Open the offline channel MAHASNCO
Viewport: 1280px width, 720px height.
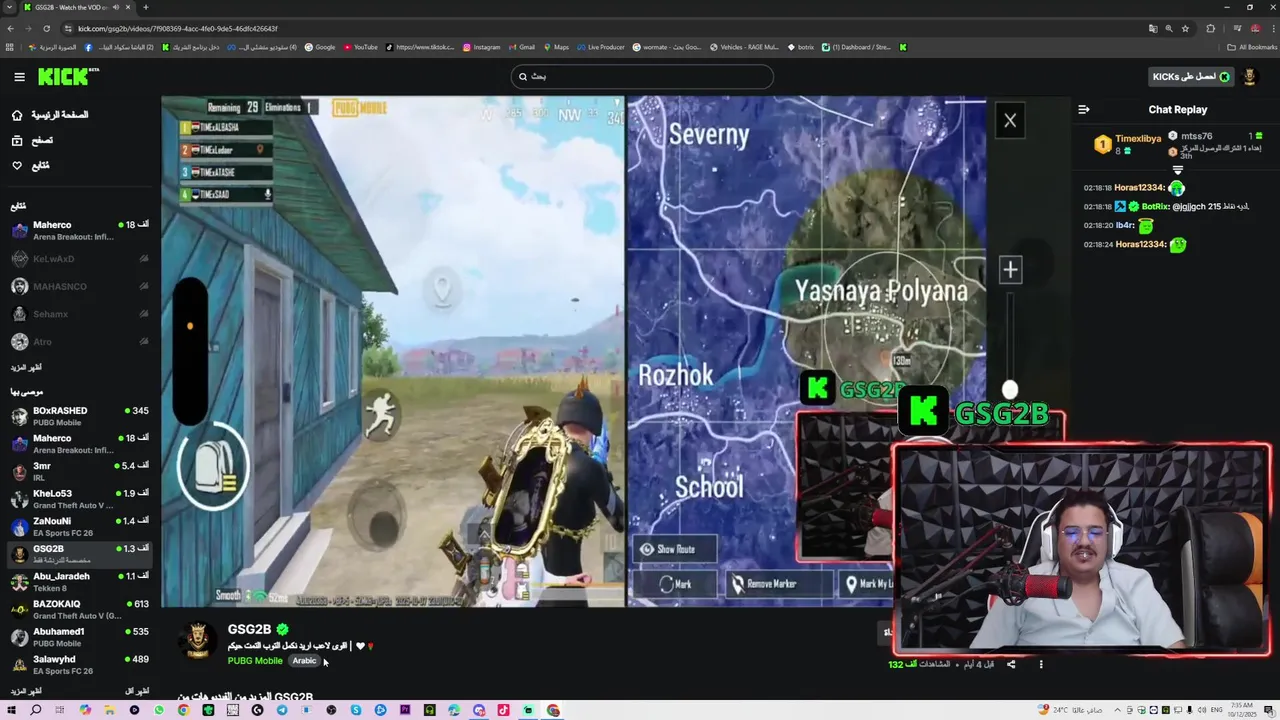point(80,287)
